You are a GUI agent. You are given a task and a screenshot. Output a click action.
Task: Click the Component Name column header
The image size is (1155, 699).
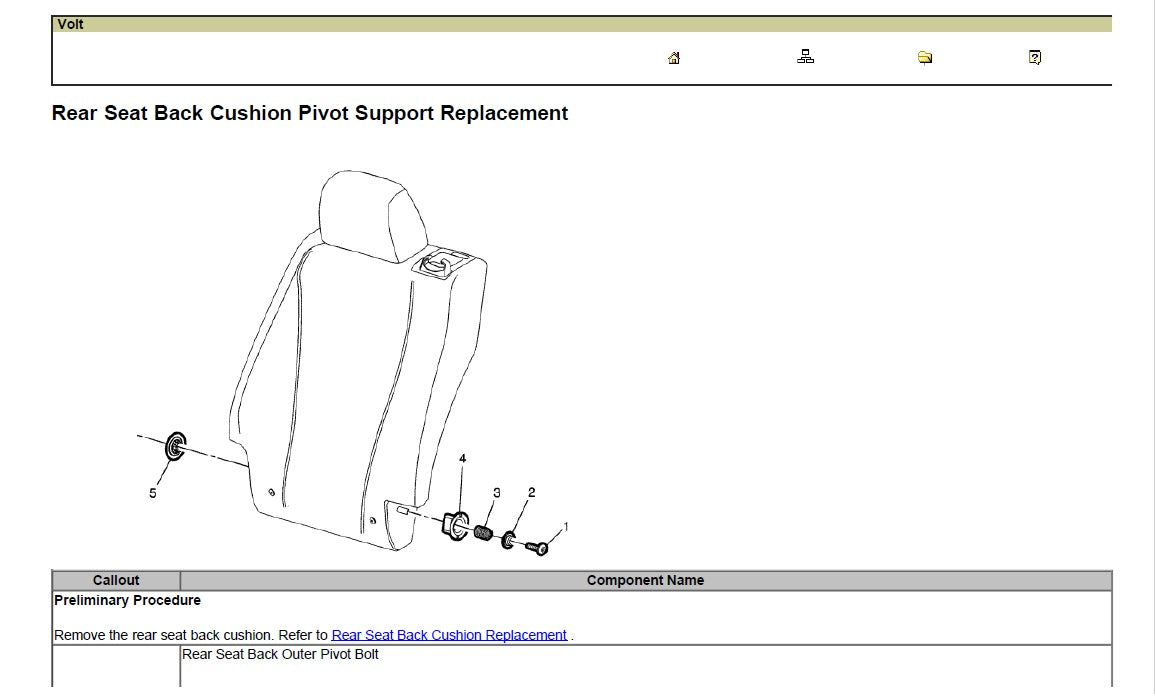(x=645, y=580)
